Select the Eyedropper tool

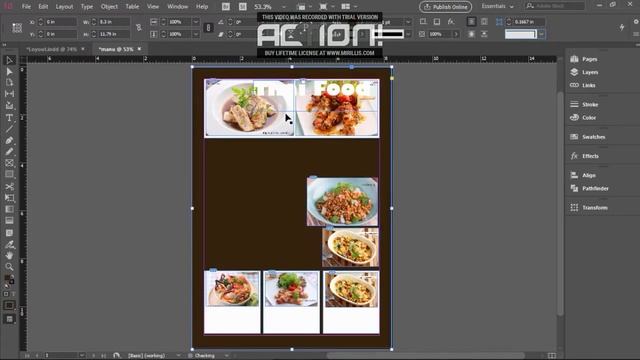pyautogui.click(x=9, y=244)
